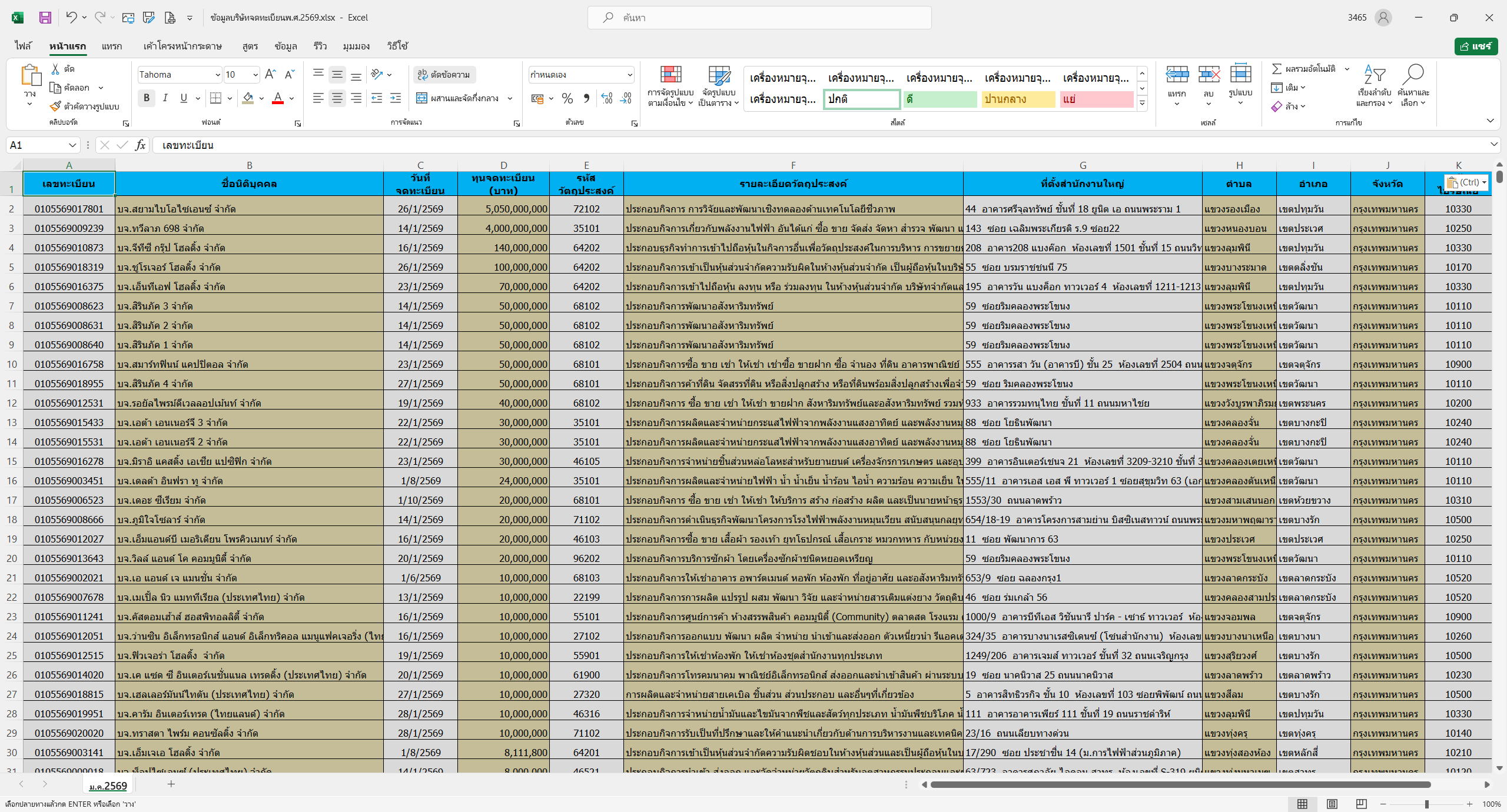
Task: Toggle Italic formatting button
Action: pos(165,98)
